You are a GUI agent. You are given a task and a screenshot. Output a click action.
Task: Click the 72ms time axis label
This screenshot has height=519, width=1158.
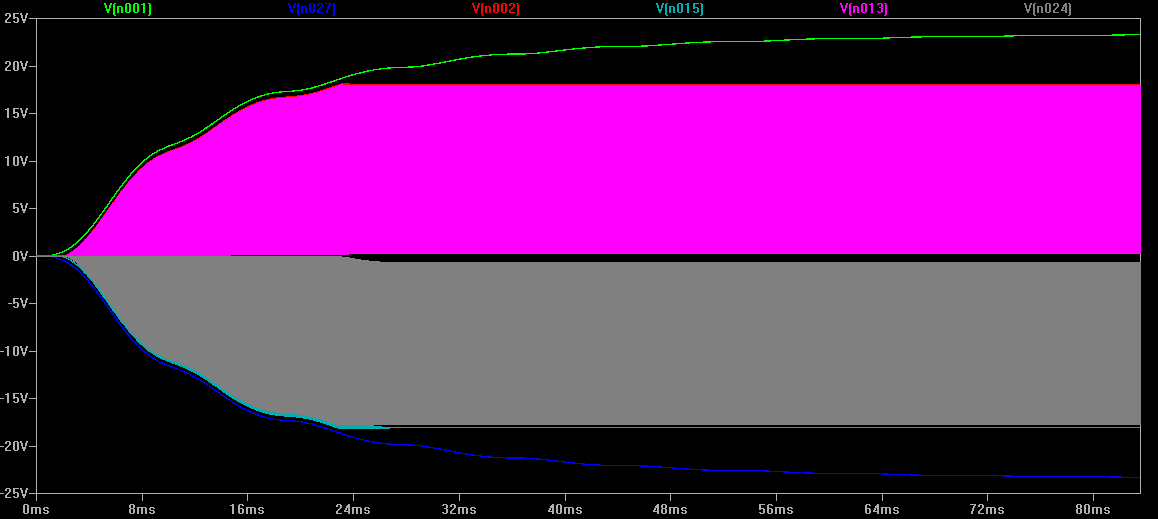click(x=987, y=509)
